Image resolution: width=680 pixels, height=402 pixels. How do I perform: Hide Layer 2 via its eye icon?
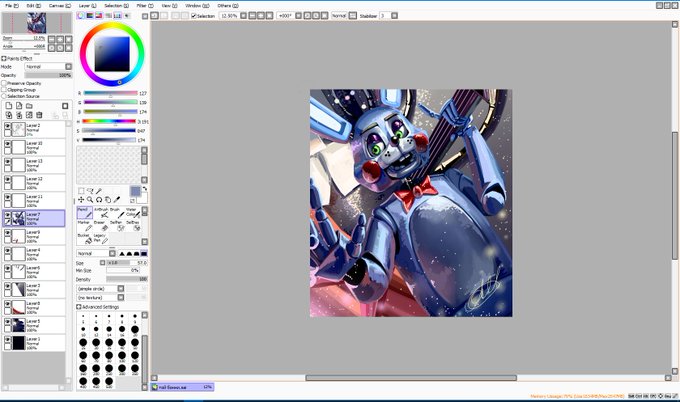(7, 126)
